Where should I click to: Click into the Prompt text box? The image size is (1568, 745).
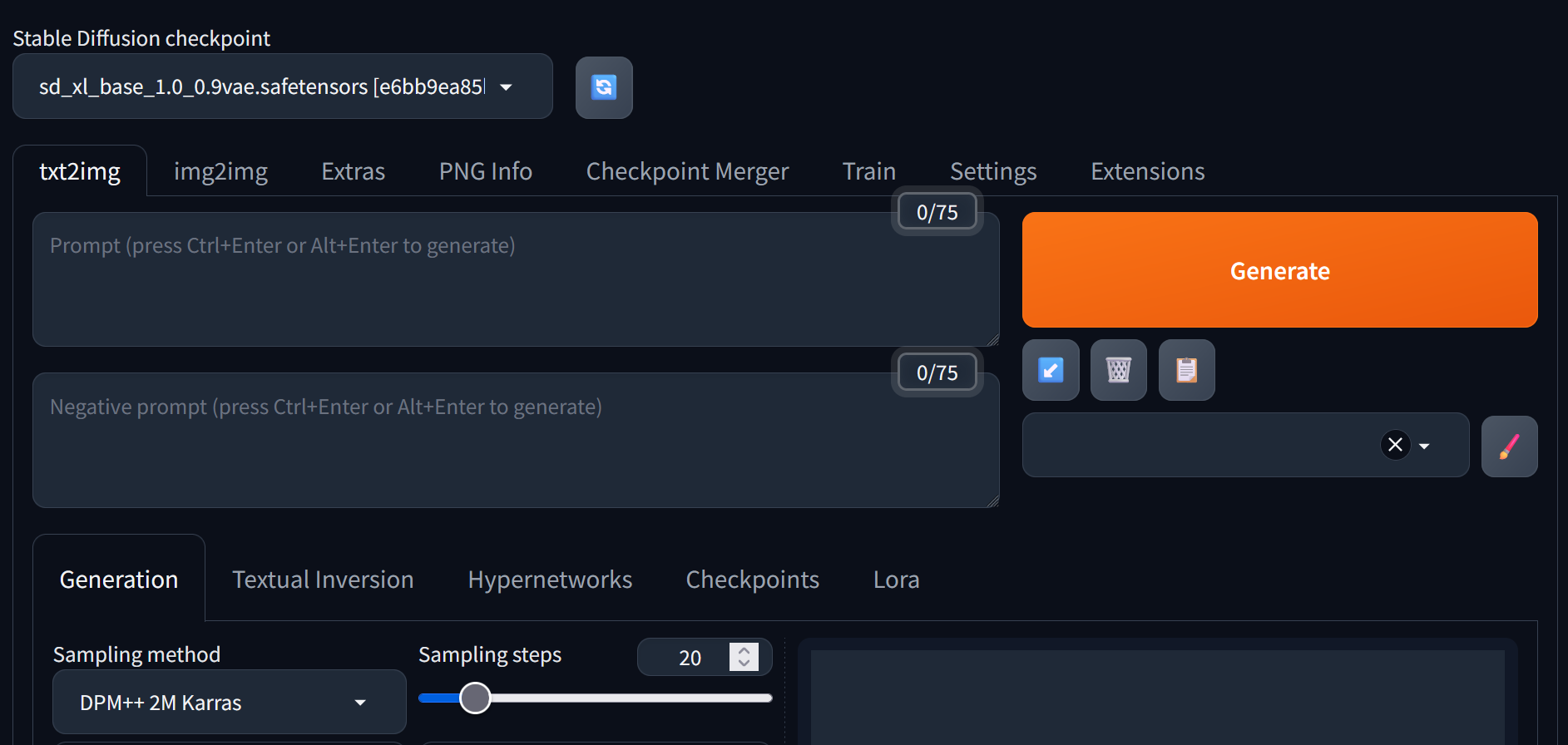coord(516,279)
